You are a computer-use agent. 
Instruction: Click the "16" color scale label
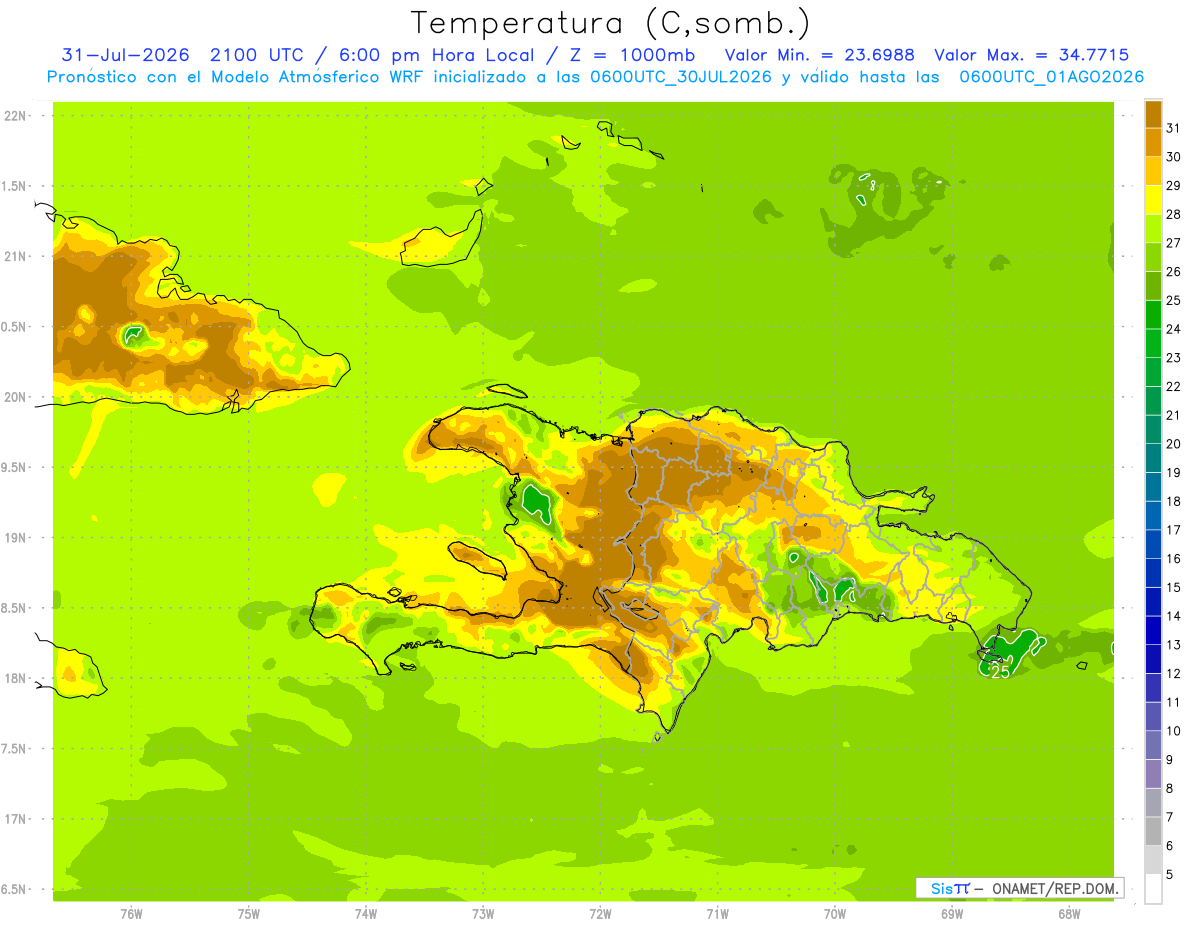pyautogui.click(x=1173, y=559)
